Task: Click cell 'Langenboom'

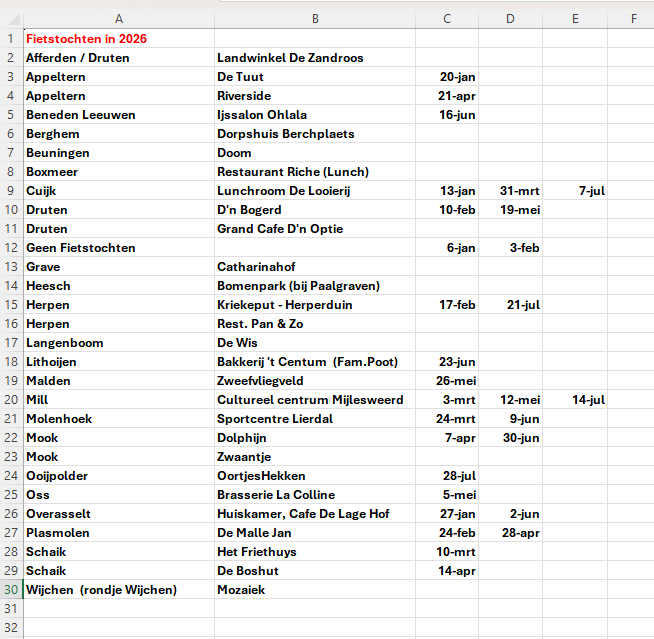Action: (119, 342)
